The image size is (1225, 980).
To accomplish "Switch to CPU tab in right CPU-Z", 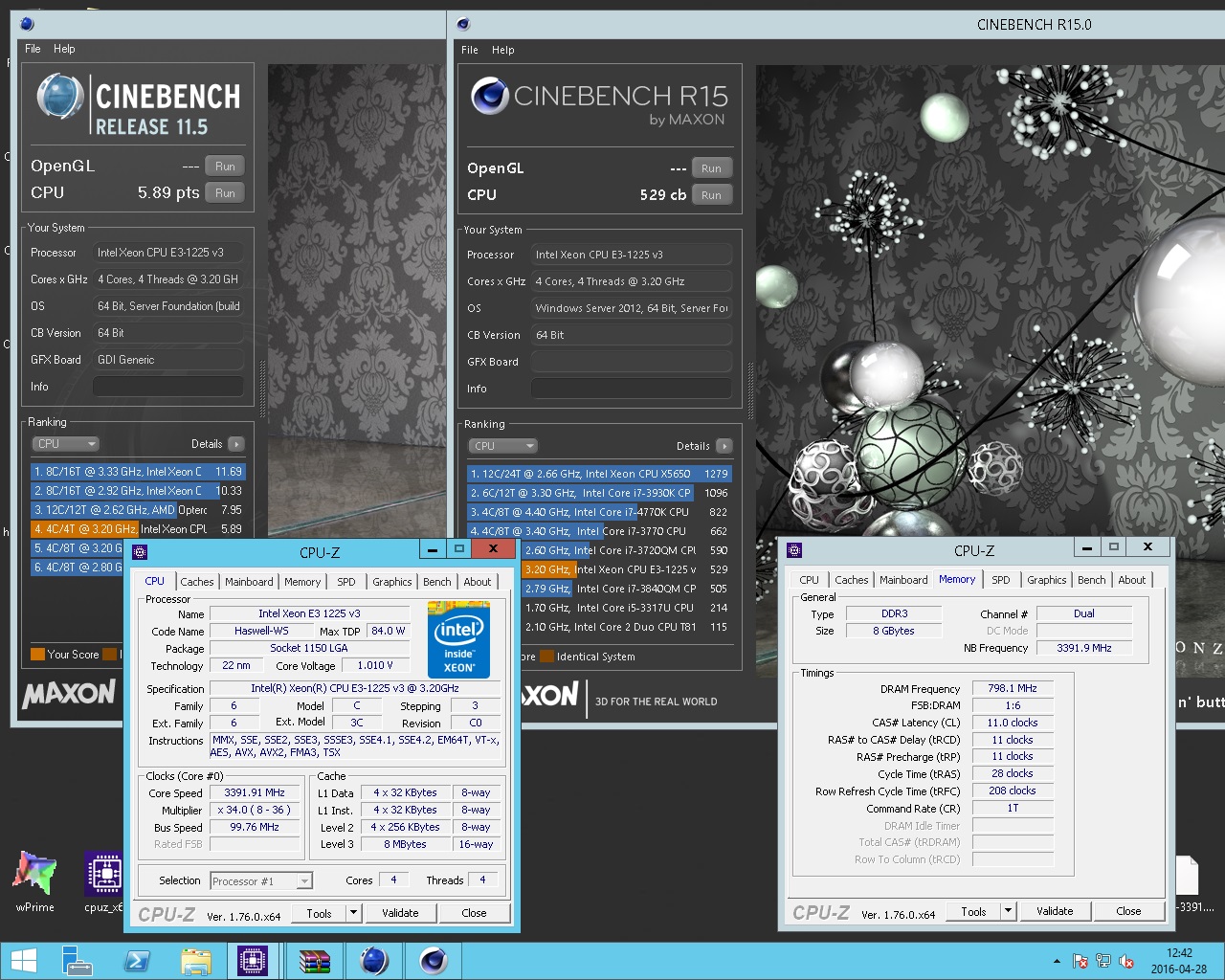I will point(810,580).
